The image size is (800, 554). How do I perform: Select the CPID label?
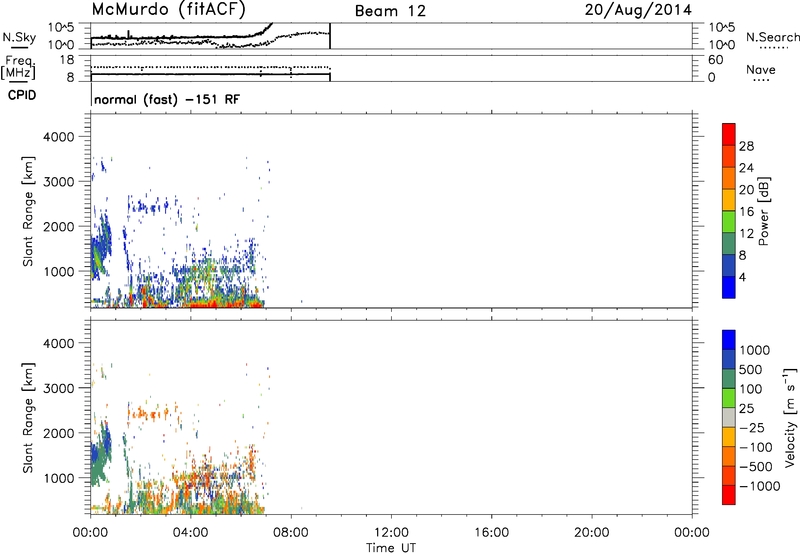click(22, 95)
